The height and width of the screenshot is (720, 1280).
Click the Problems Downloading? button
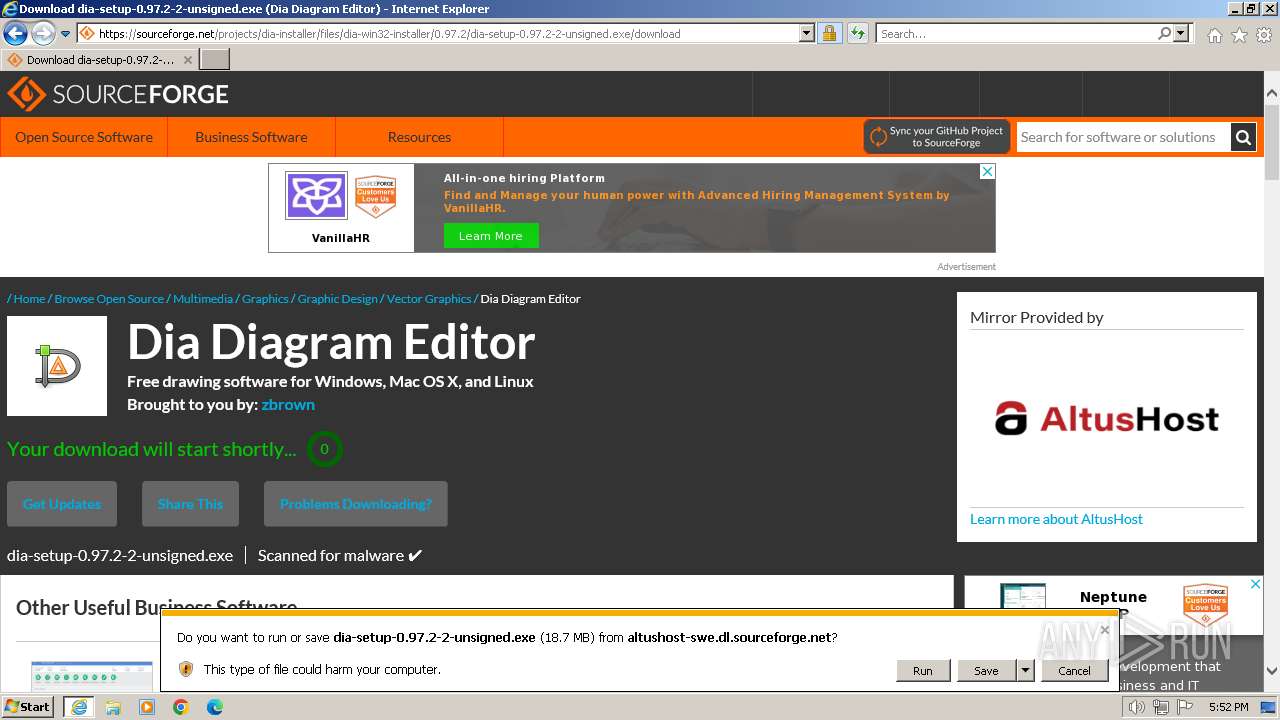coord(356,504)
